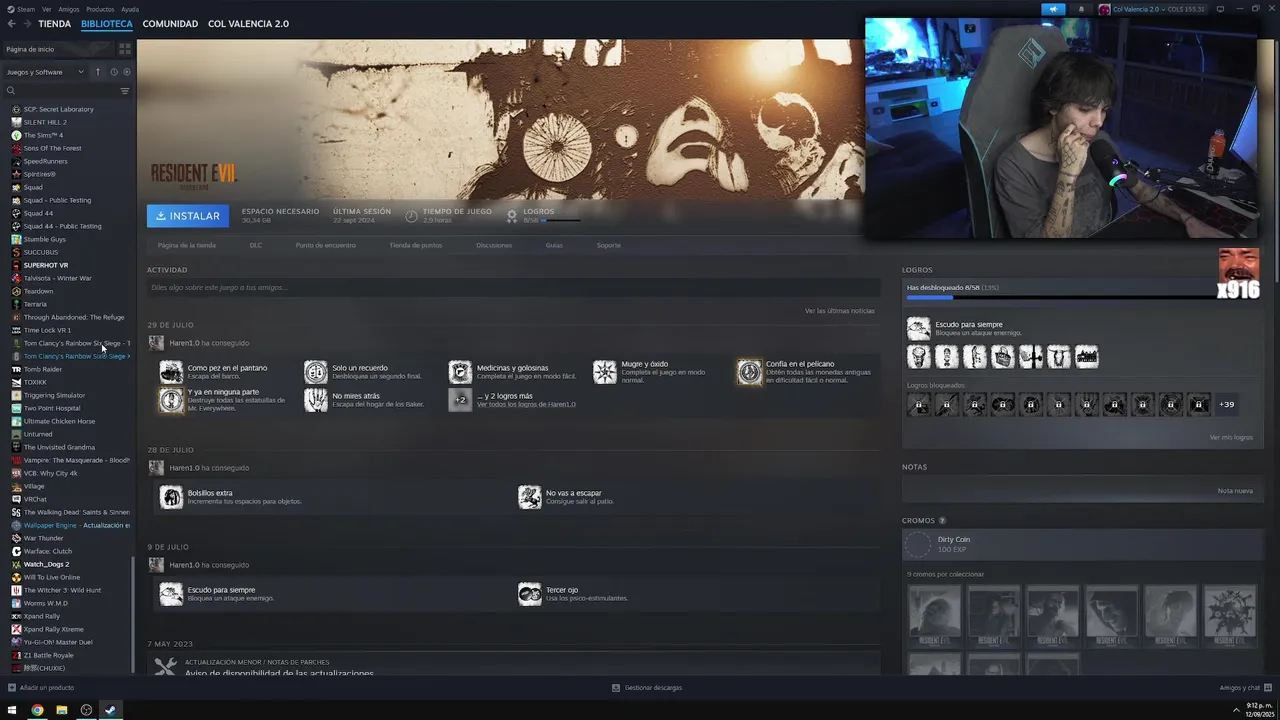Viewport: 1280px width, 720px height.
Task: Select Terraria in the game list
Action: tap(35, 304)
